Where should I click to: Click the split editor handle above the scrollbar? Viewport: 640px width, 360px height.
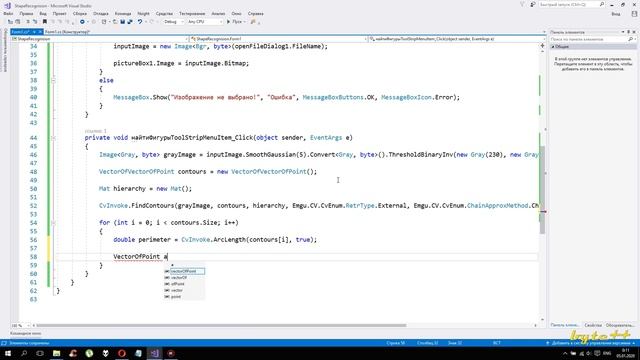(542, 46)
